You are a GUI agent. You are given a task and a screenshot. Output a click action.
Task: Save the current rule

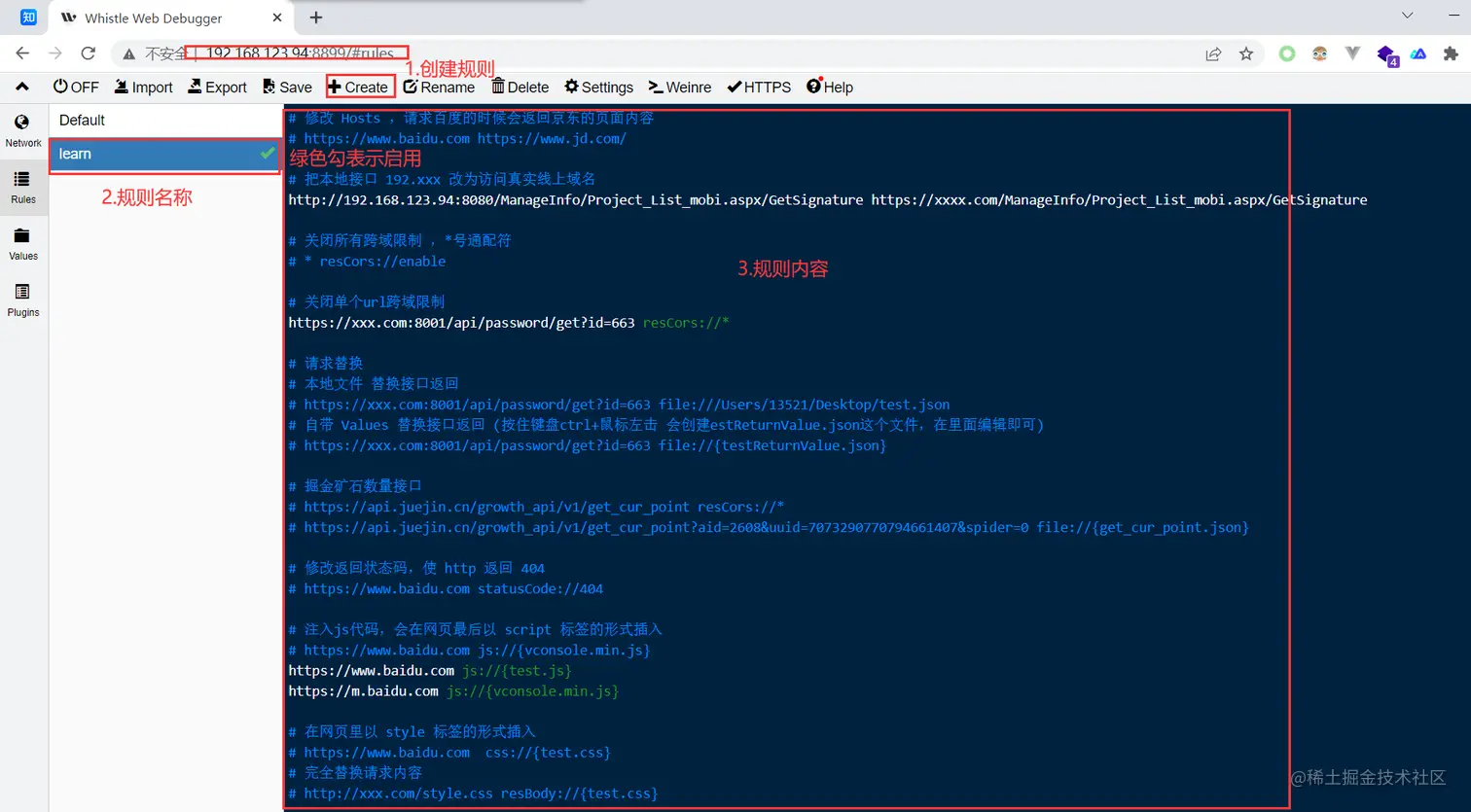tap(287, 87)
